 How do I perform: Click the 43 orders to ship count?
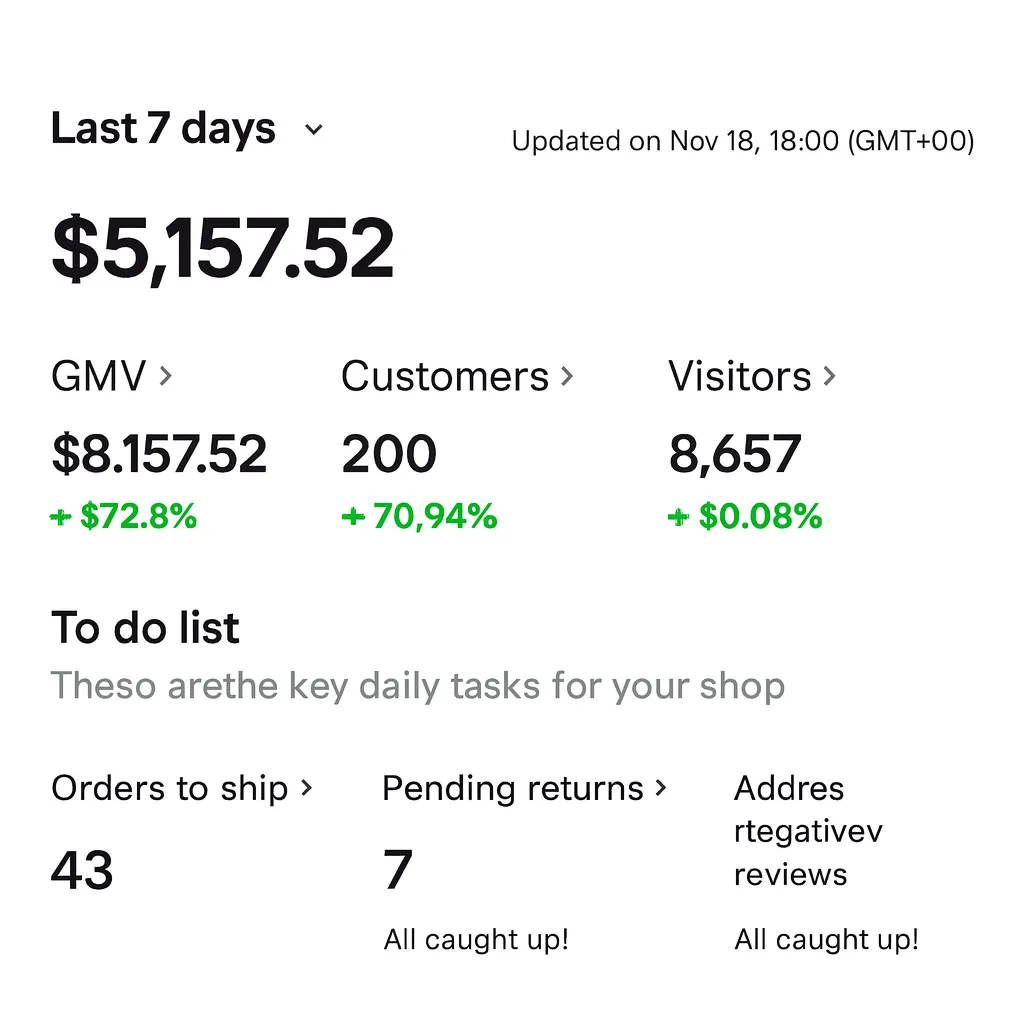82,869
